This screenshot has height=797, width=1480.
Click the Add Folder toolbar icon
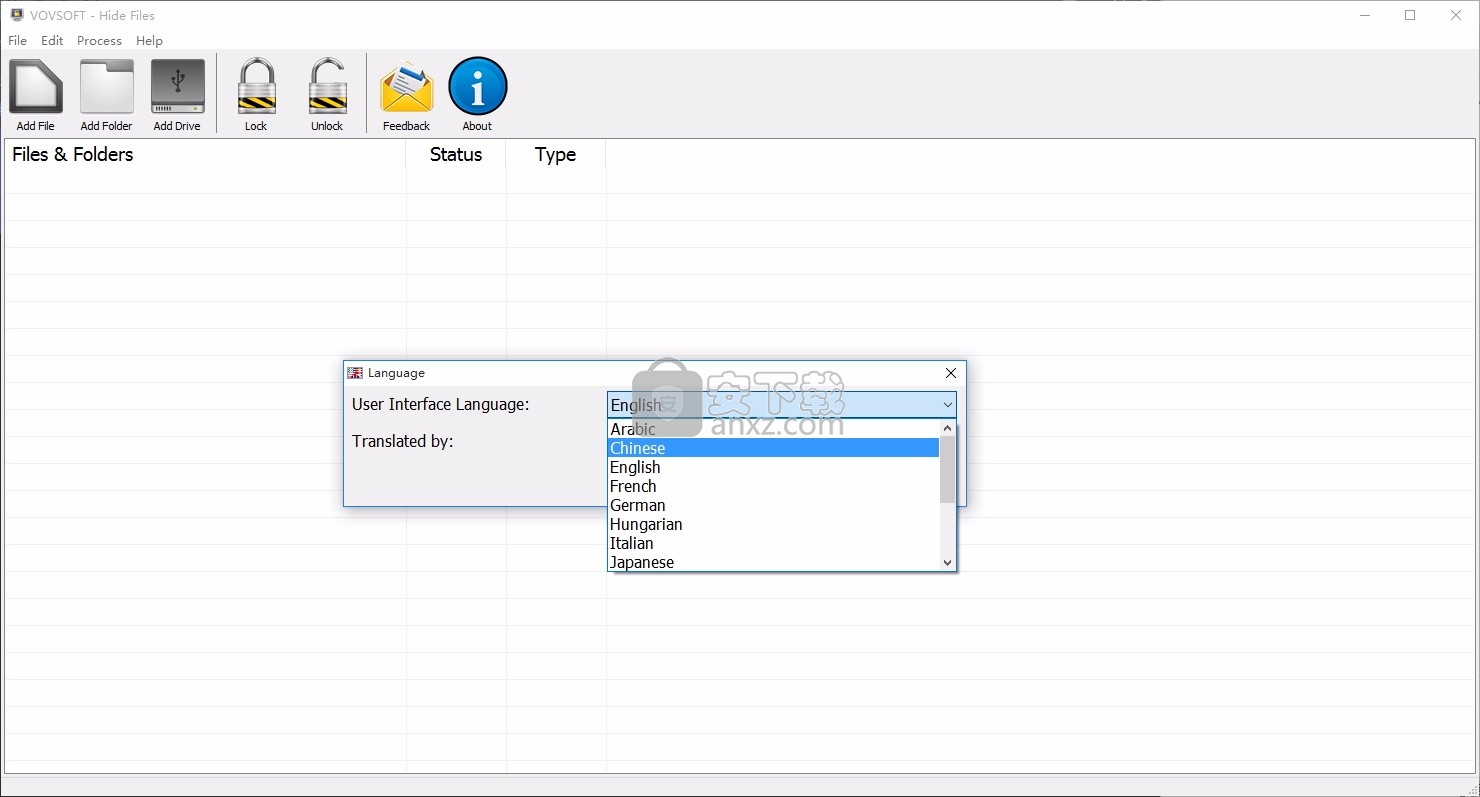click(x=106, y=86)
